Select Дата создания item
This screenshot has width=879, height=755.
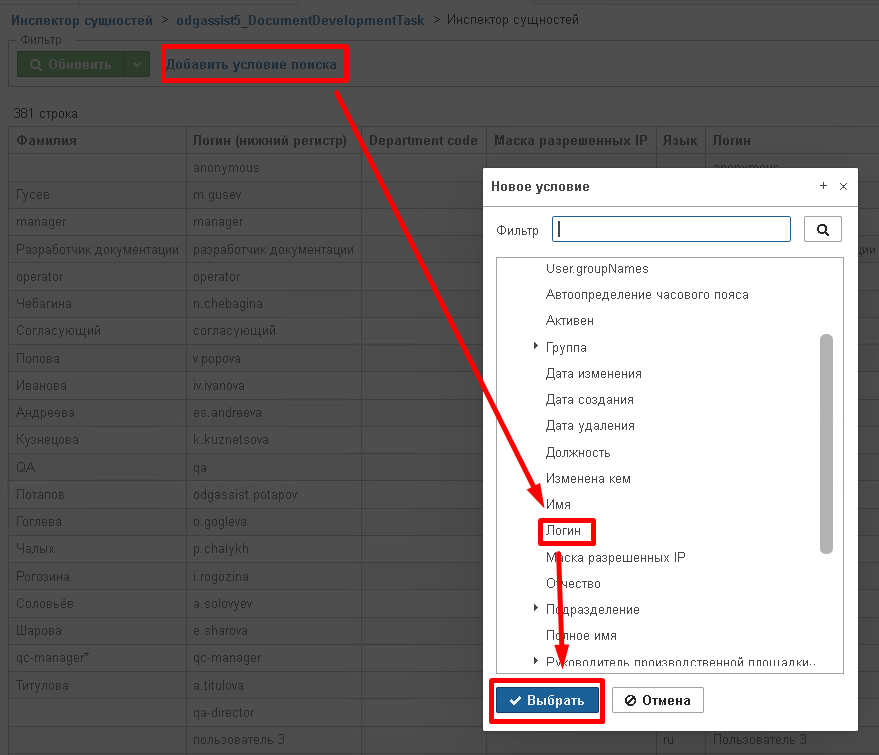(590, 400)
